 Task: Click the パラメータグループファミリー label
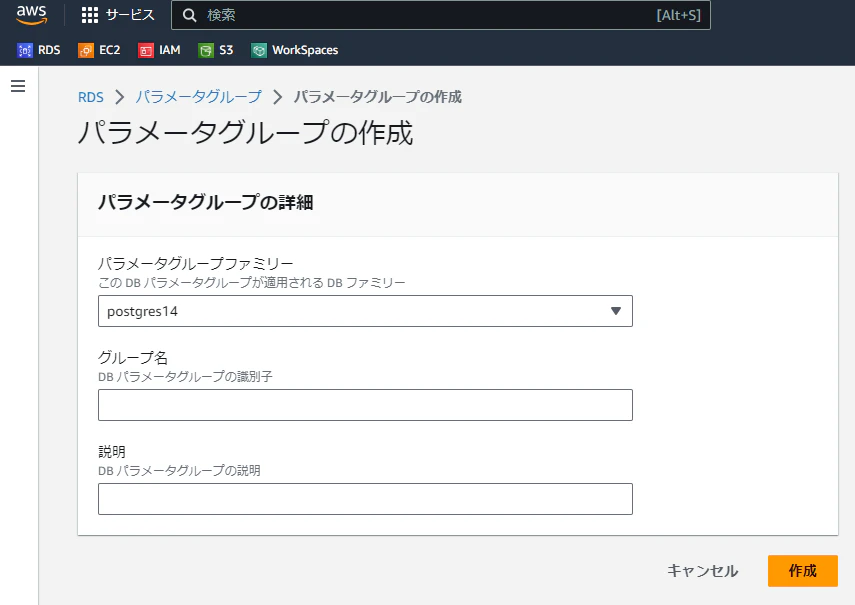click(x=196, y=264)
